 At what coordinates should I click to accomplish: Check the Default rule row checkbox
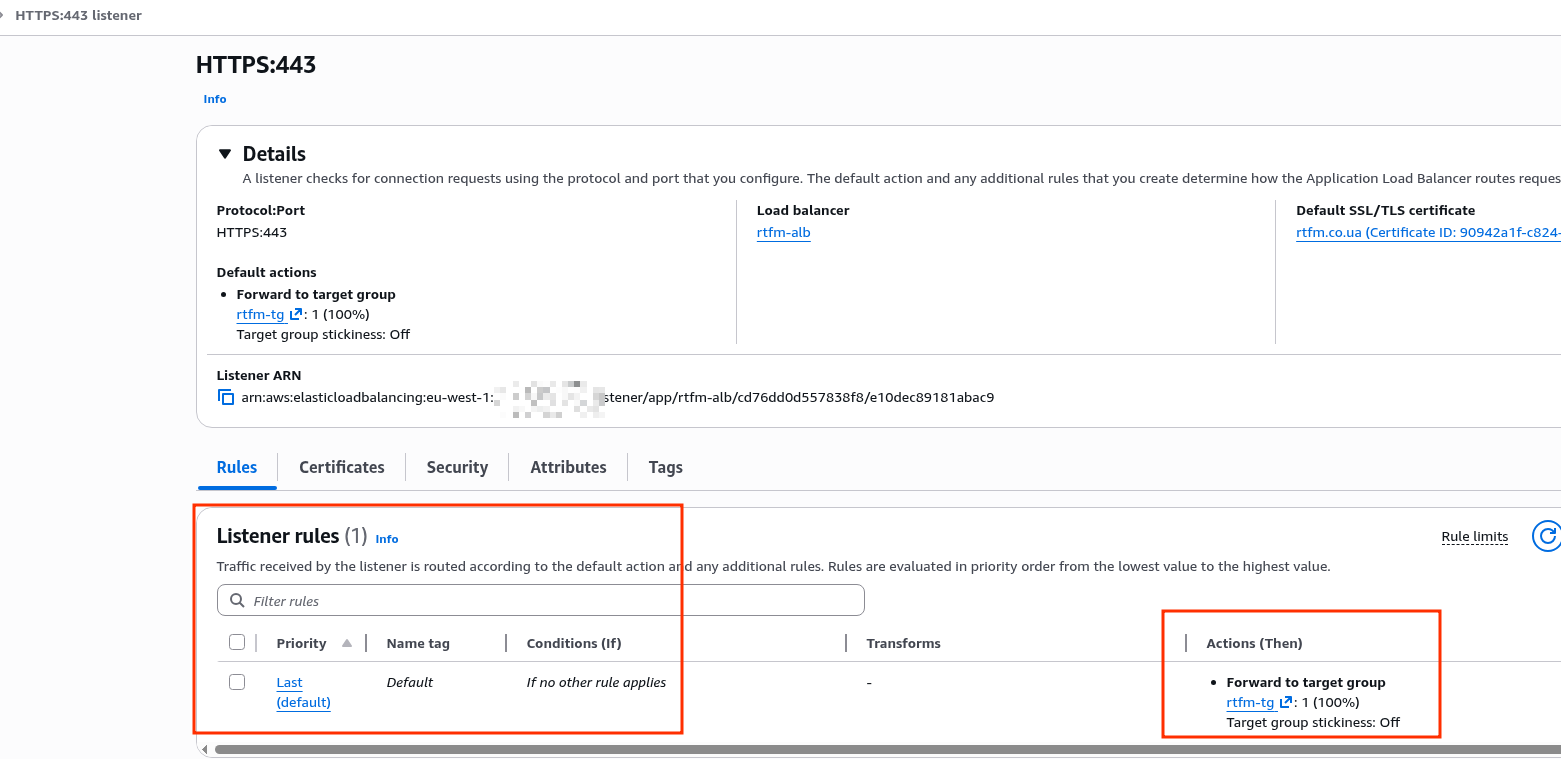pyautogui.click(x=237, y=682)
